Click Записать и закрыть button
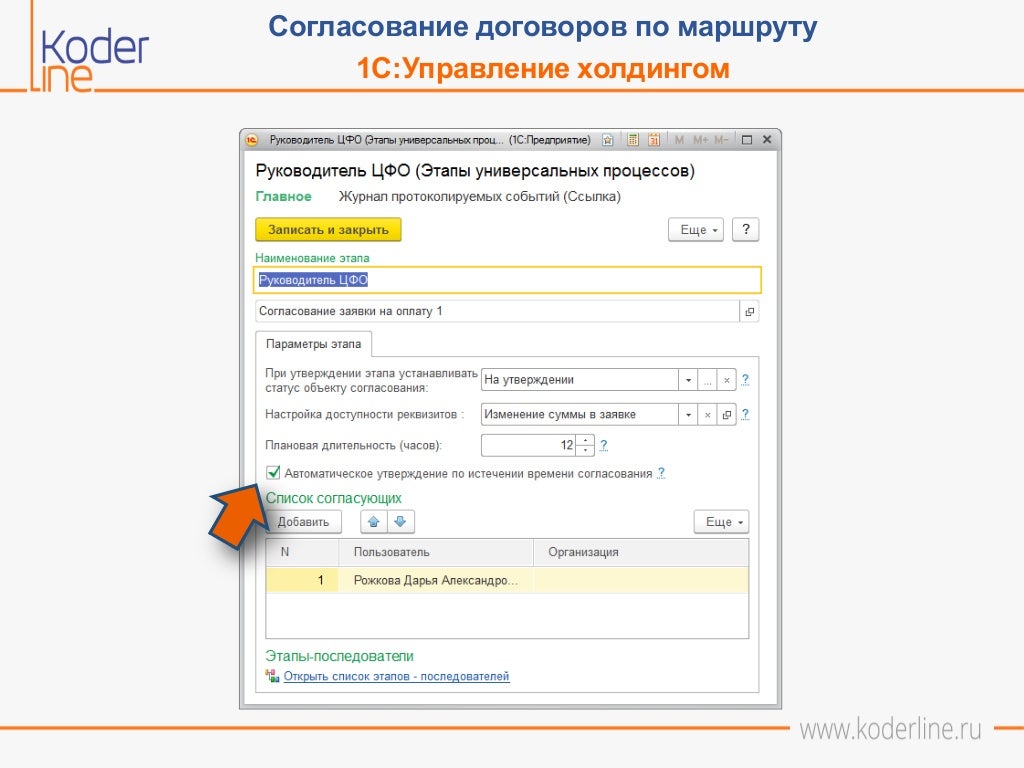This screenshot has width=1024, height=768. (328, 229)
